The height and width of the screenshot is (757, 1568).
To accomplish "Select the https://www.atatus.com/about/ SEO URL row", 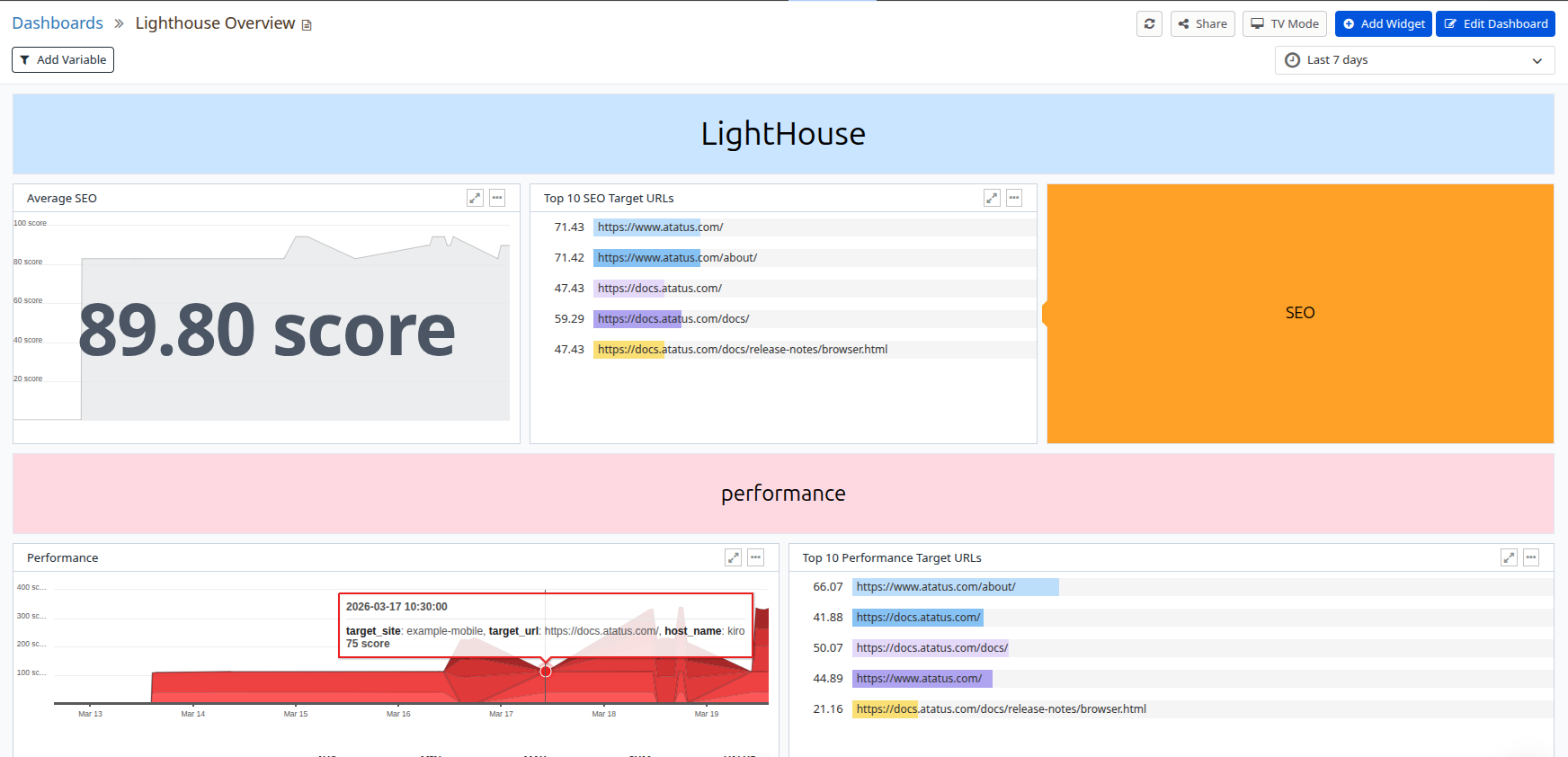I will coord(677,258).
